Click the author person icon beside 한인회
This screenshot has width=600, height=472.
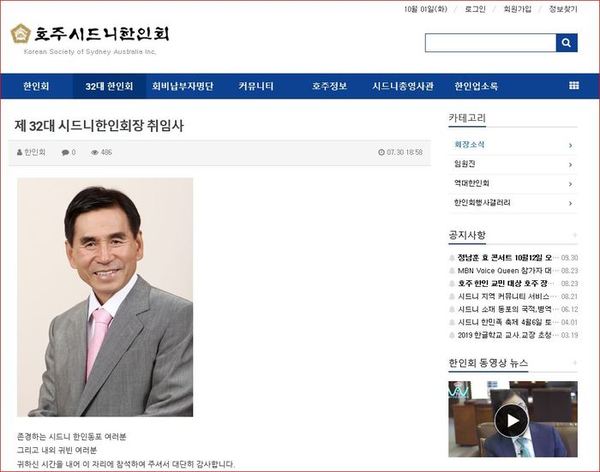click(x=20, y=152)
